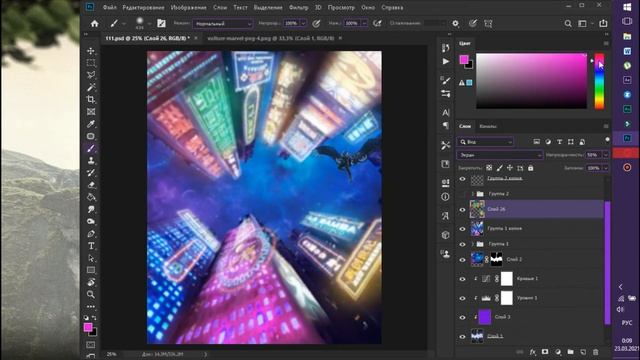Viewport: 640px width, 360px height.
Task: Click the Layers panel scrollbar
Action: (x=607, y=262)
